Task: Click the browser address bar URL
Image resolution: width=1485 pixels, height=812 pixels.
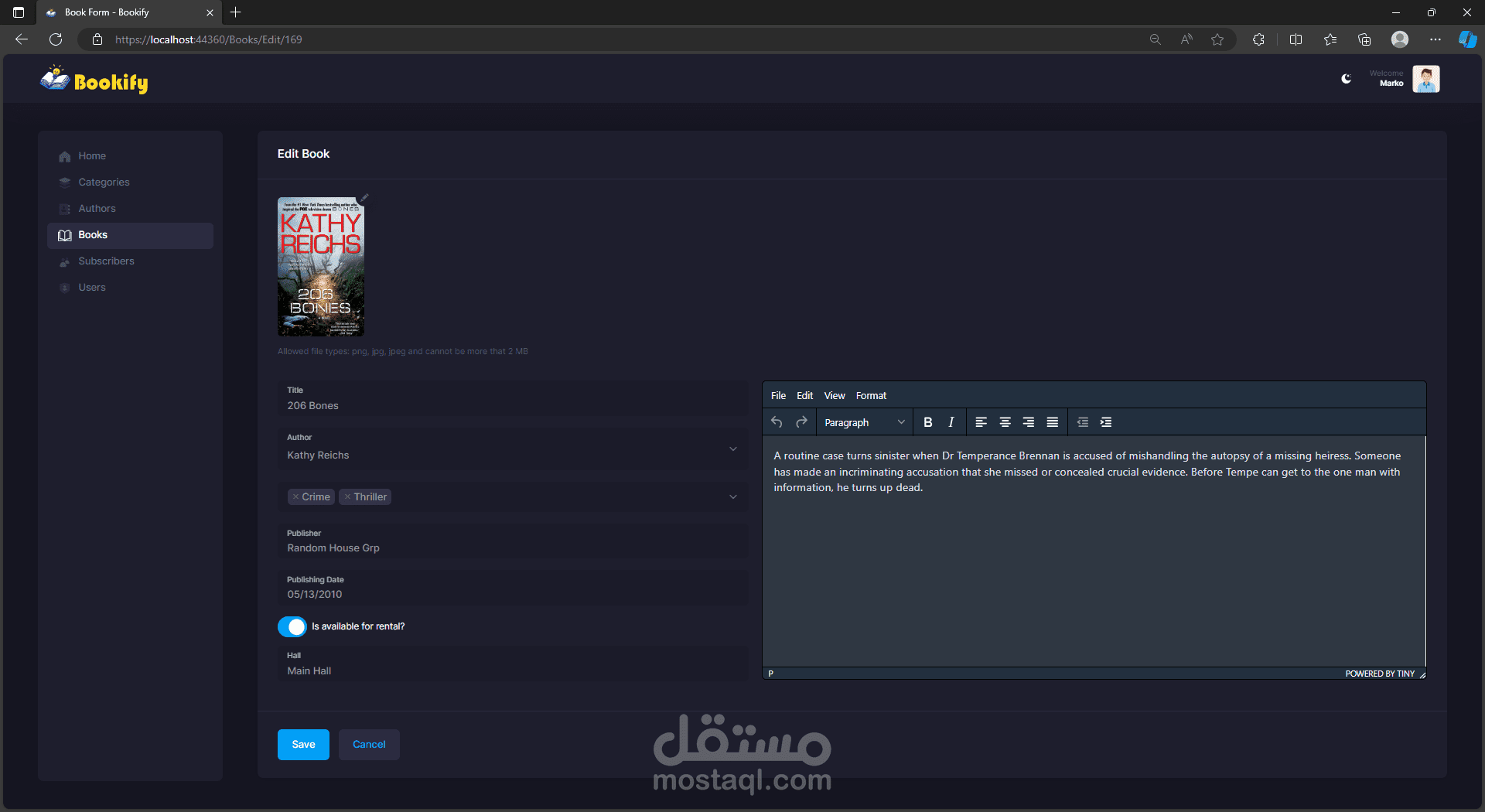Action: click(209, 39)
